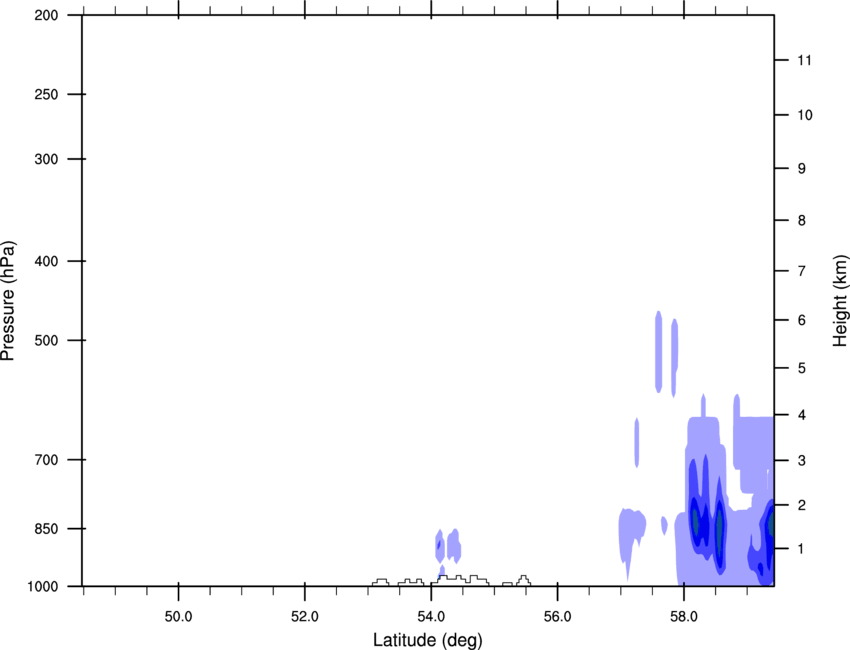
Task: Pick the 5 km height label
Action: (802, 369)
